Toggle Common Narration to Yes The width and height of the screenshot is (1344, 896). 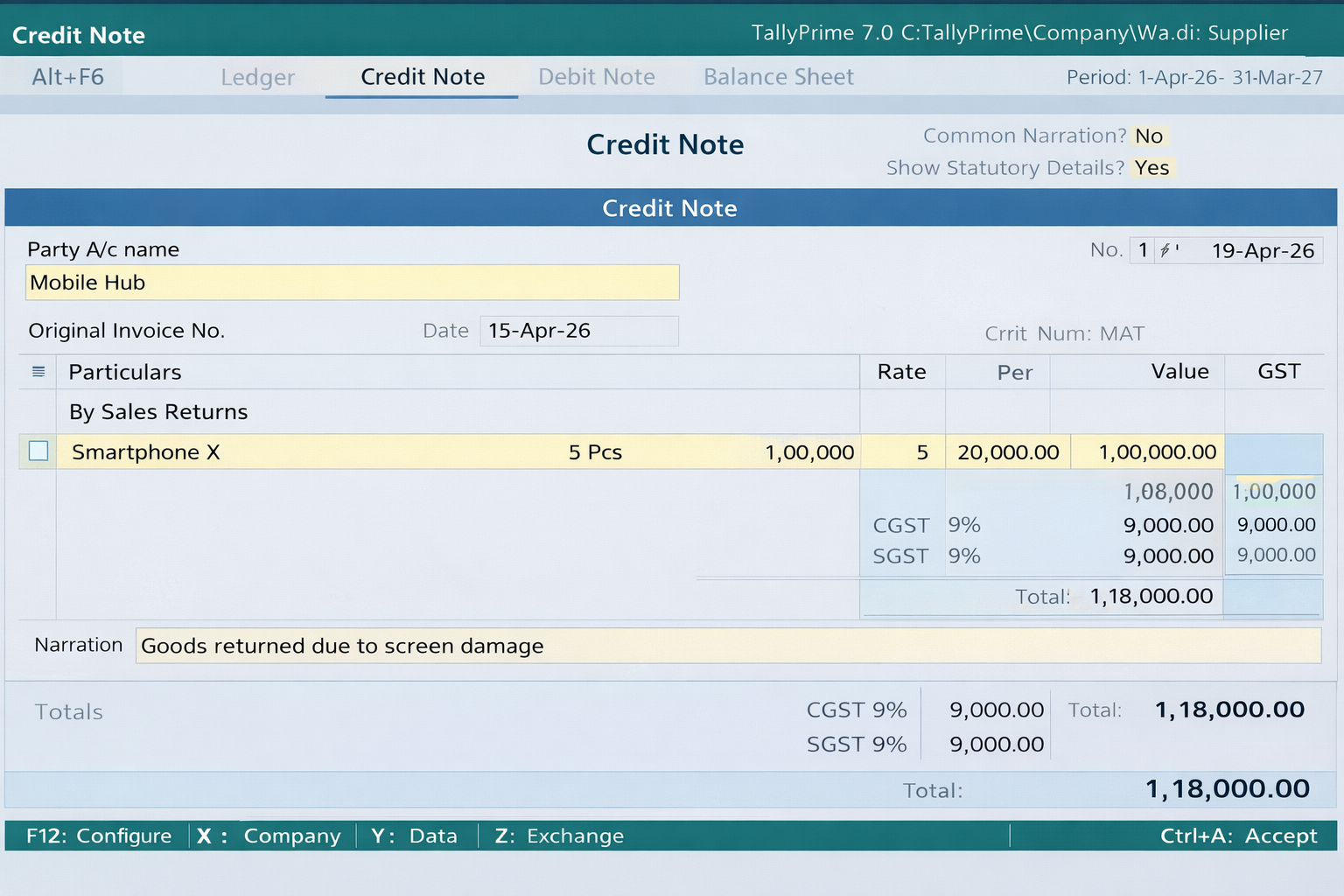tap(1150, 136)
